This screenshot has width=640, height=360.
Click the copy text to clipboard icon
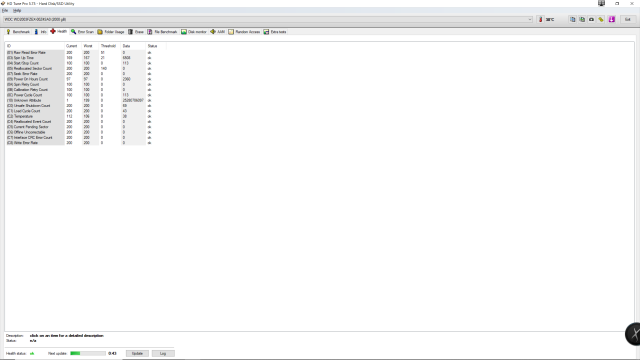click(x=573, y=19)
